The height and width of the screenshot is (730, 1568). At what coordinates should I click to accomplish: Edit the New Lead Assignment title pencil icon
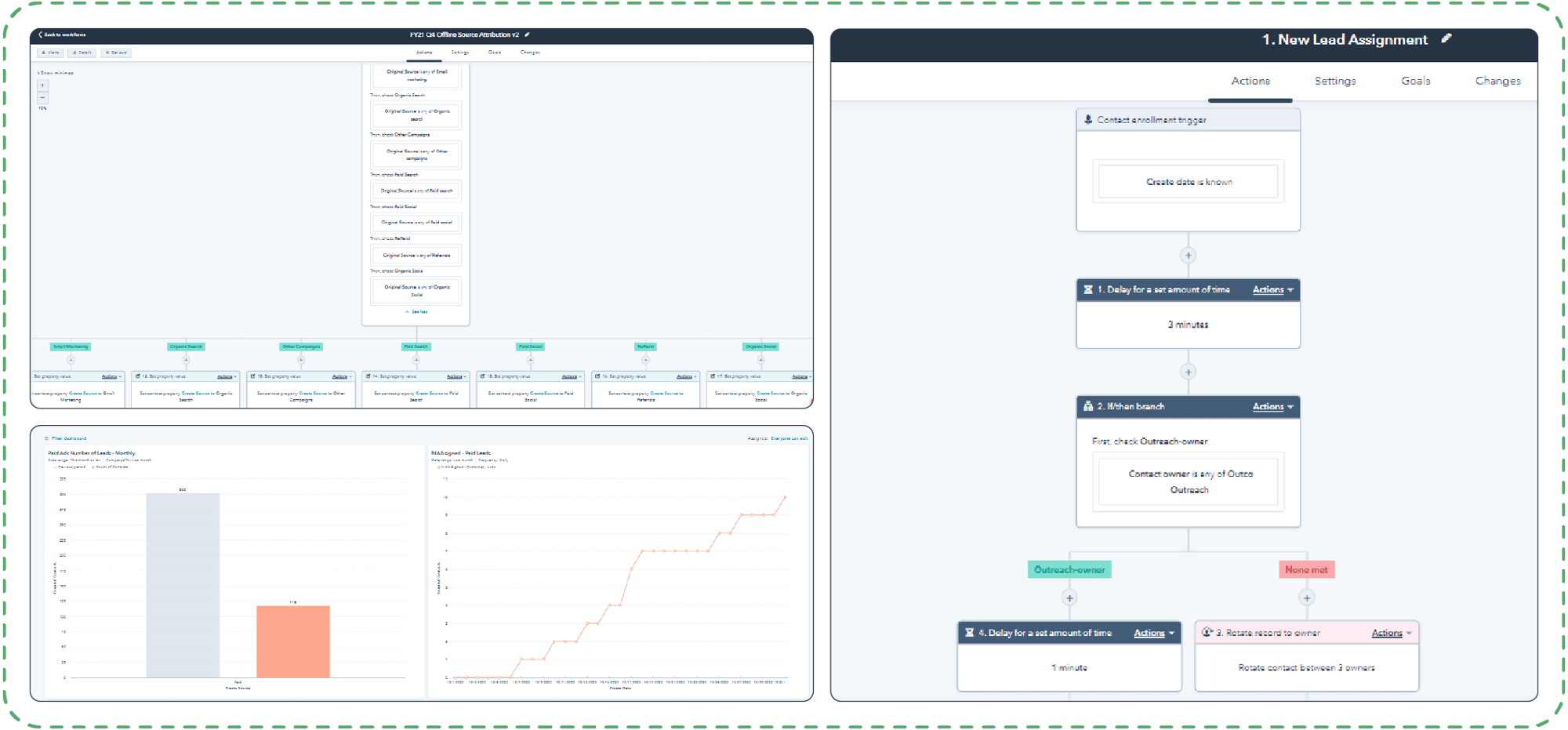click(x=1446, y=38)
